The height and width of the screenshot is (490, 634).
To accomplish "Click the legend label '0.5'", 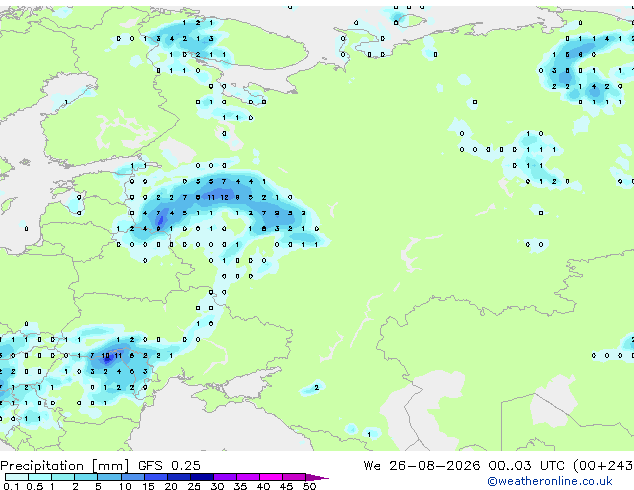I will pyautogui.click(x=34, y=486).
